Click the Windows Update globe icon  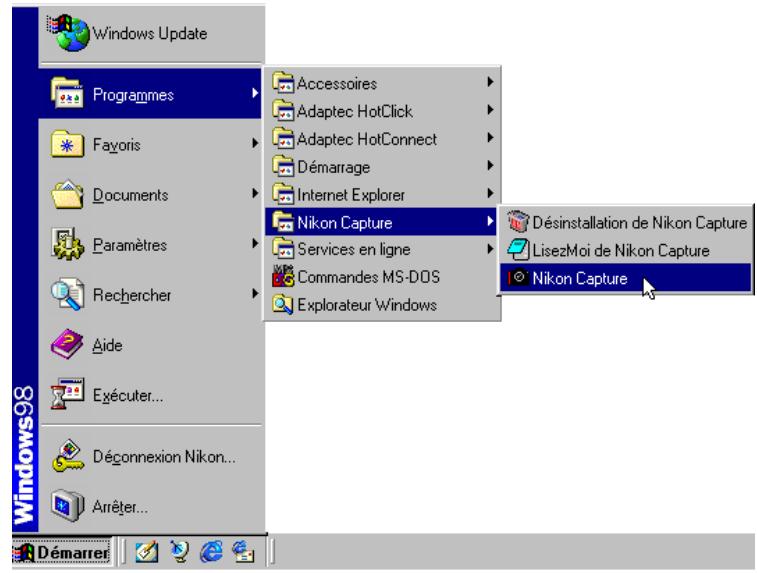coord(68,33)
